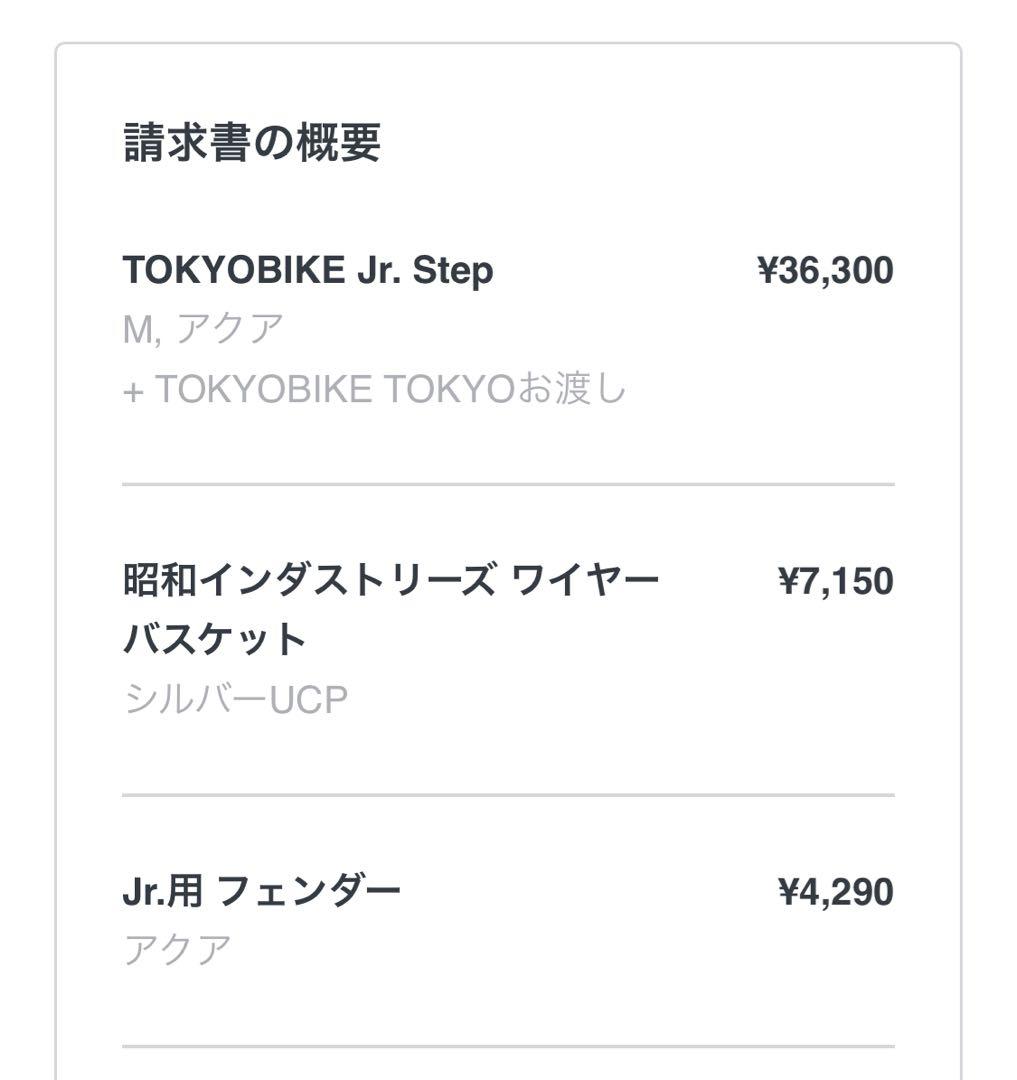Click the ¥7,150 price
The height and width of the screenshot is (1080, 1017).
[x=835, y=580]
